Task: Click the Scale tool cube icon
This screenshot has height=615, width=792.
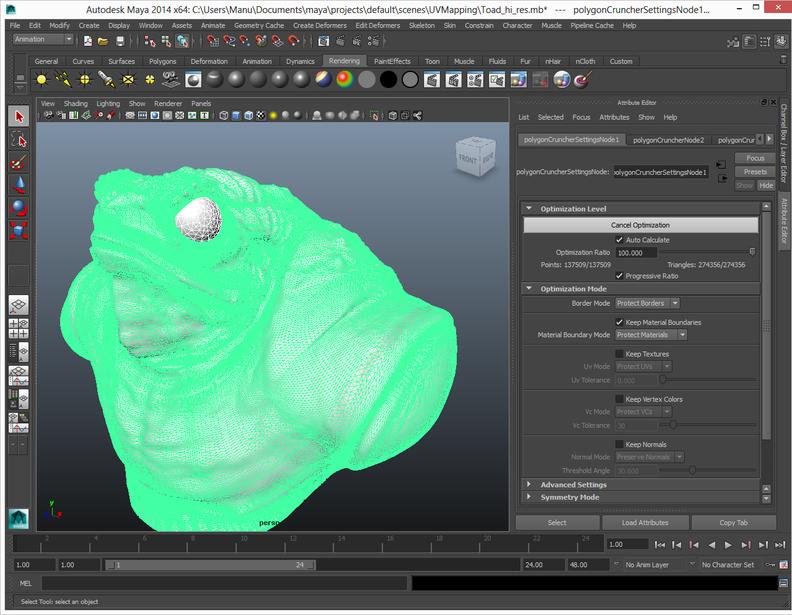Action: pyautogui.click(x=18, y=231)
